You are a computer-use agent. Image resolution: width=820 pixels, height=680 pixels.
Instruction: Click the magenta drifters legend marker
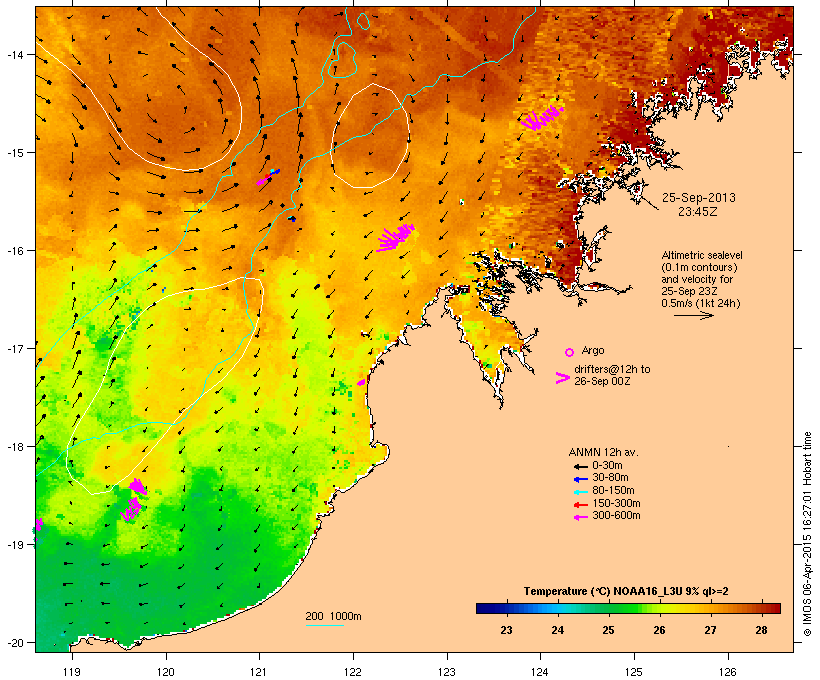point(563,378)
